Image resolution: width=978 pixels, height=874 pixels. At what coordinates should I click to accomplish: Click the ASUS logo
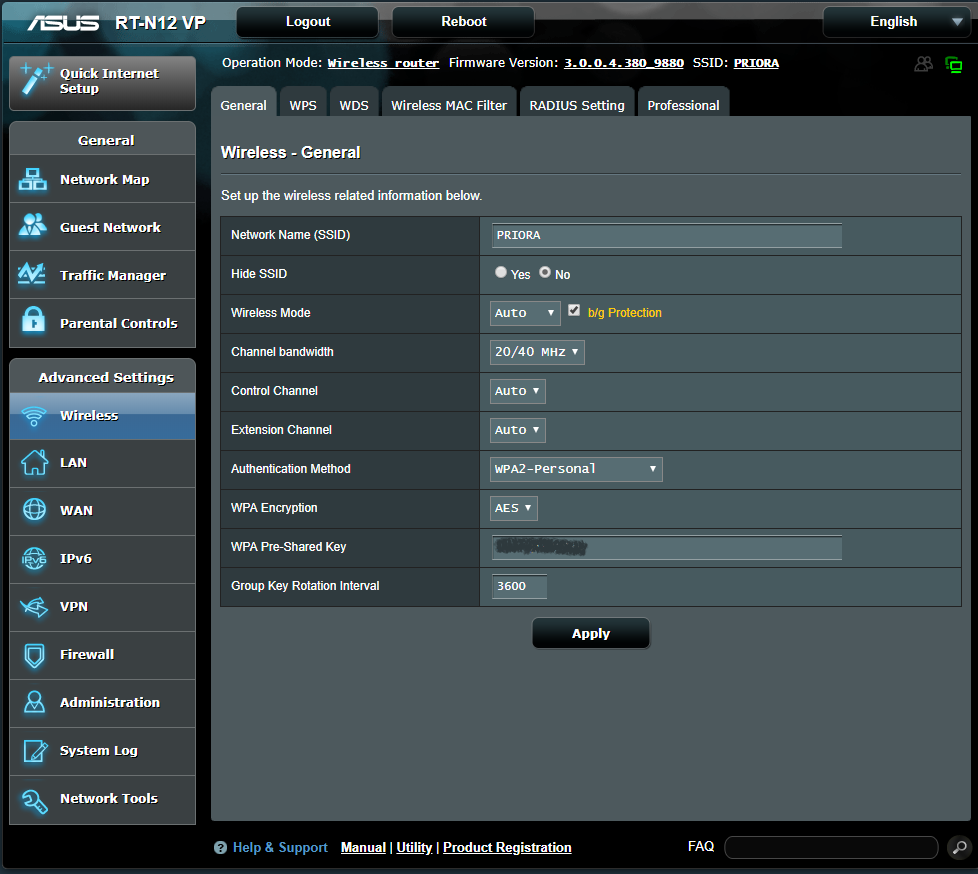tap(63, 23)
